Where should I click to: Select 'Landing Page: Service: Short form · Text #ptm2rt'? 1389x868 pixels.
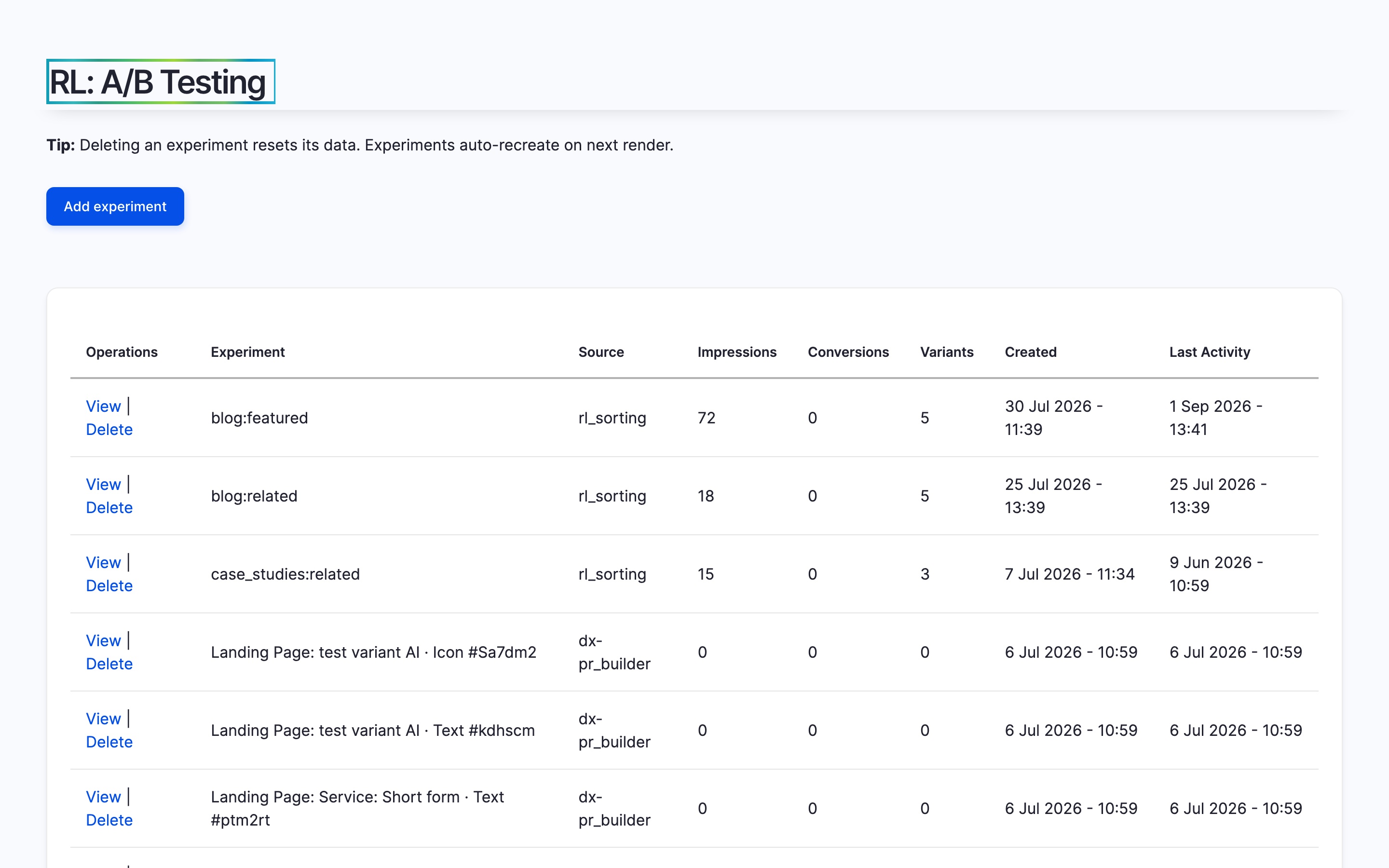tap(357, 808)
